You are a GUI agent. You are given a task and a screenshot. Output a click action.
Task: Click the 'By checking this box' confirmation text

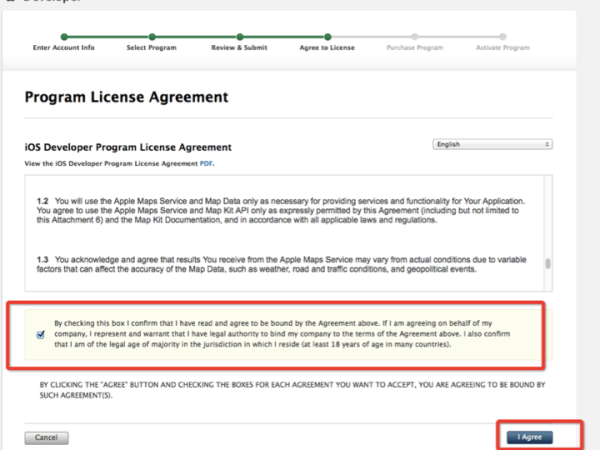(282, 334)
